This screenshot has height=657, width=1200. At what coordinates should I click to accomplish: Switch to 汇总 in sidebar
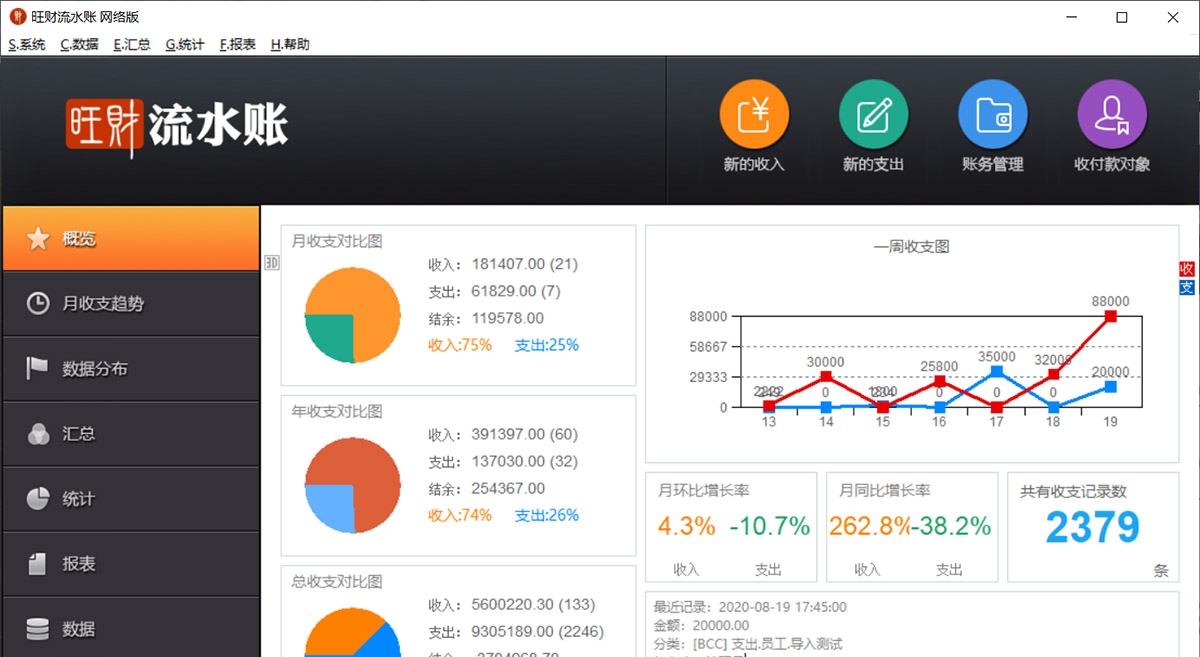point(130,434)
